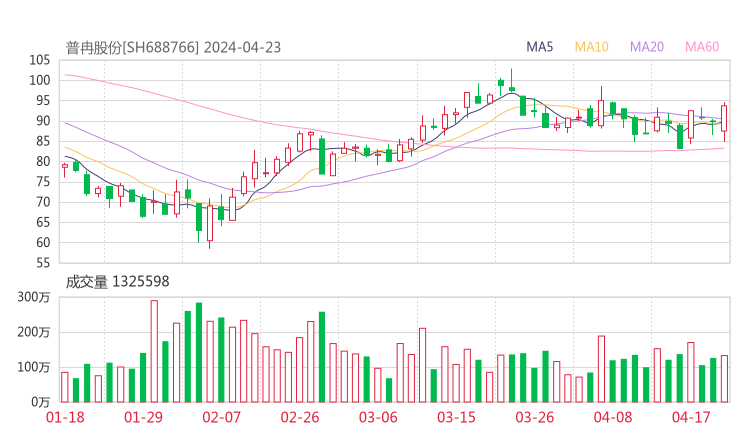Screen dimensions: 740x440
Task: Click the 85 price axis label
Action: [x=43, y=141]
